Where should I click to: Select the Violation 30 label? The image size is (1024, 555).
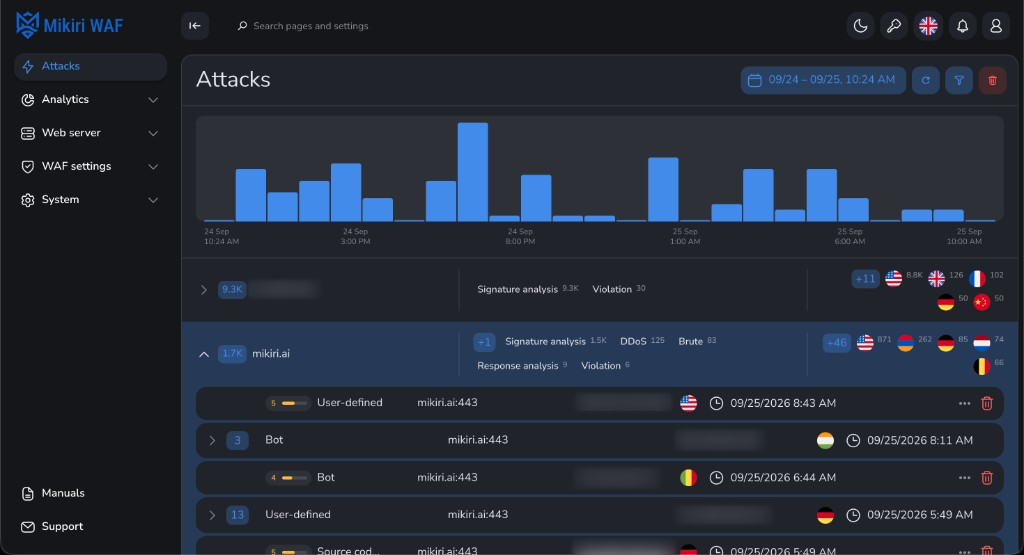(618, 289)
